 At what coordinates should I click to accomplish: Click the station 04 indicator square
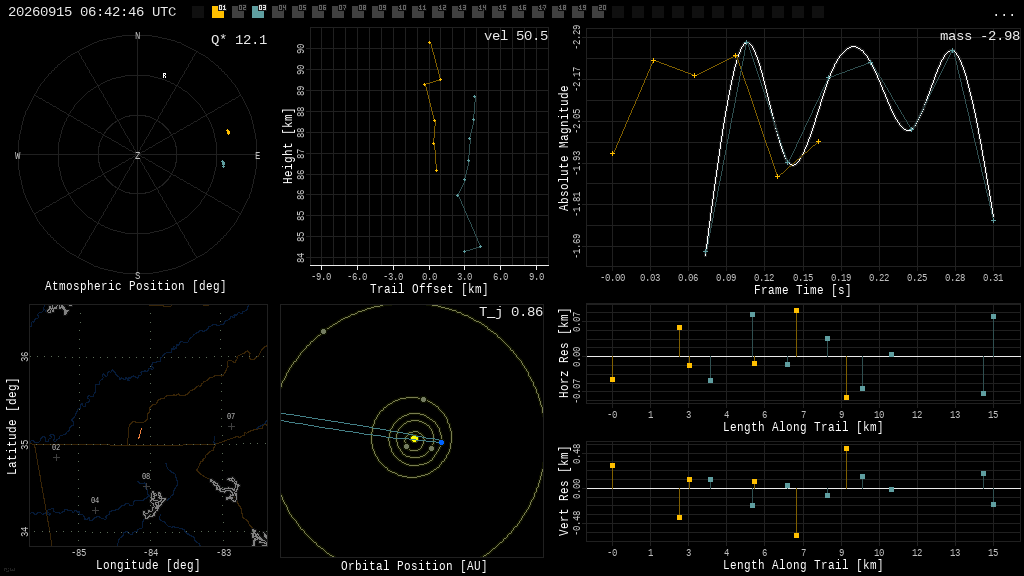[x=278, y=11]
